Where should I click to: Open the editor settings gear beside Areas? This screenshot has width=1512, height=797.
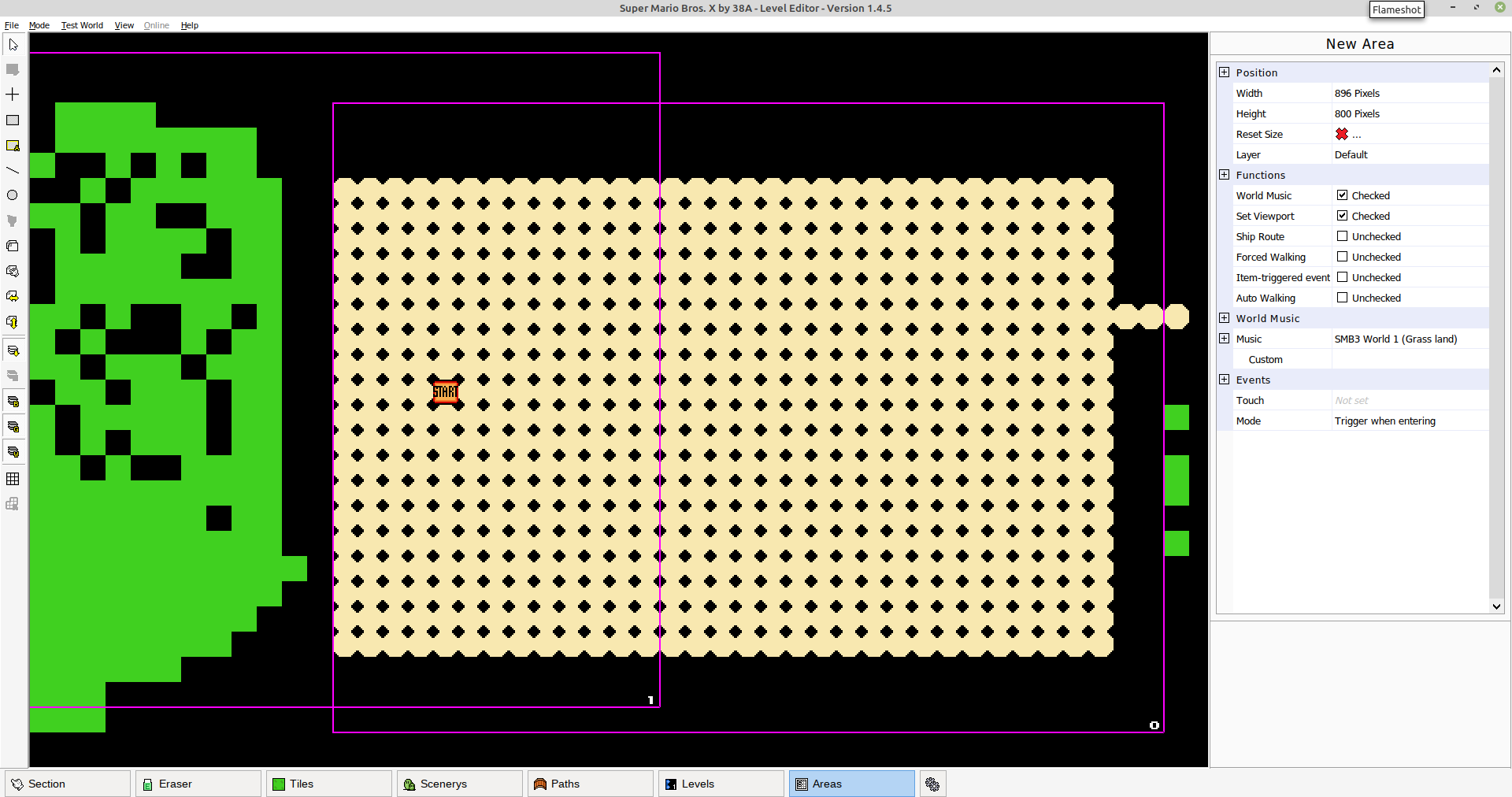(932, 784)
